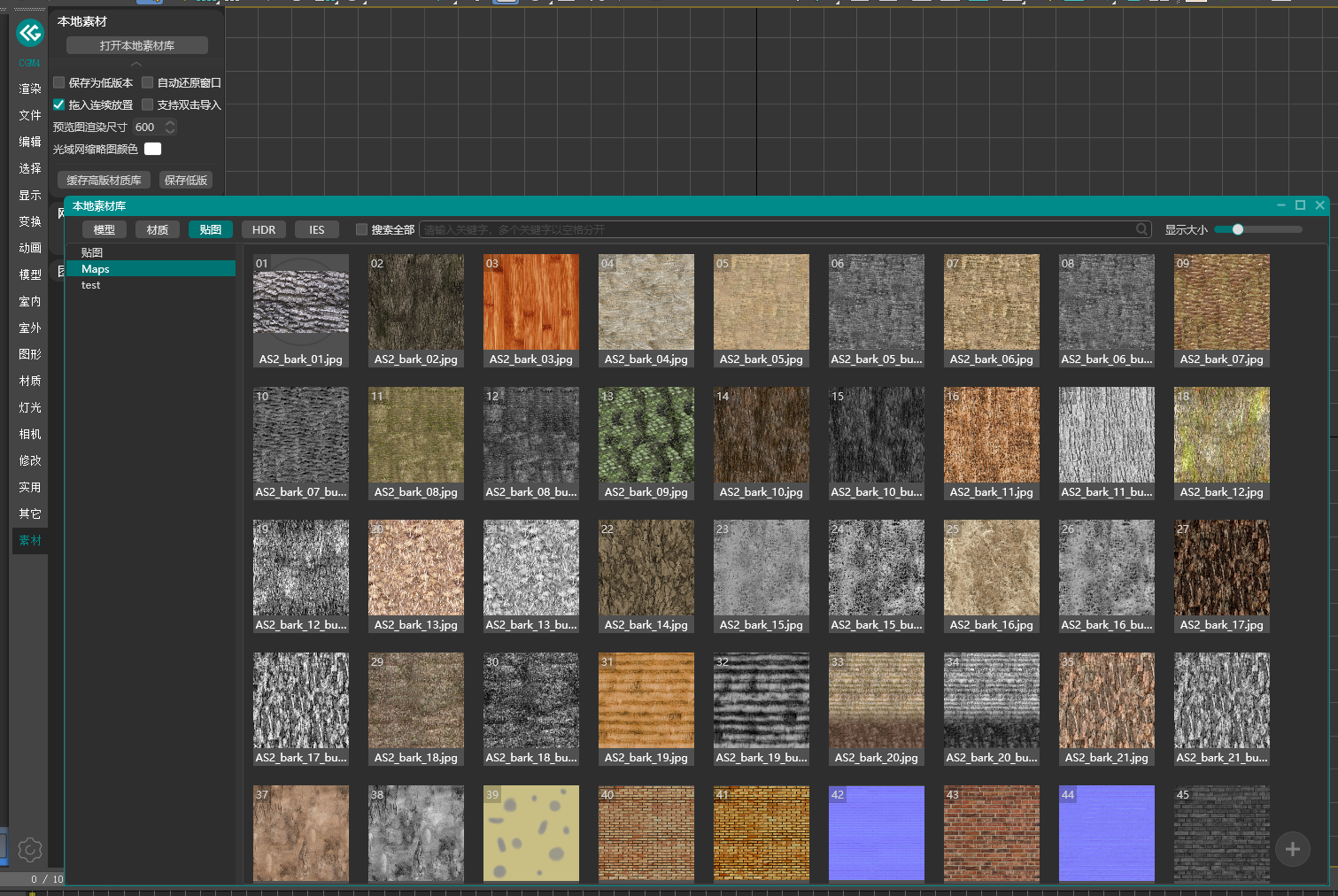Collapse the 本地素材 panel with chevron
This screenshot has height=896, width=1338.
[x=135, y=65]
